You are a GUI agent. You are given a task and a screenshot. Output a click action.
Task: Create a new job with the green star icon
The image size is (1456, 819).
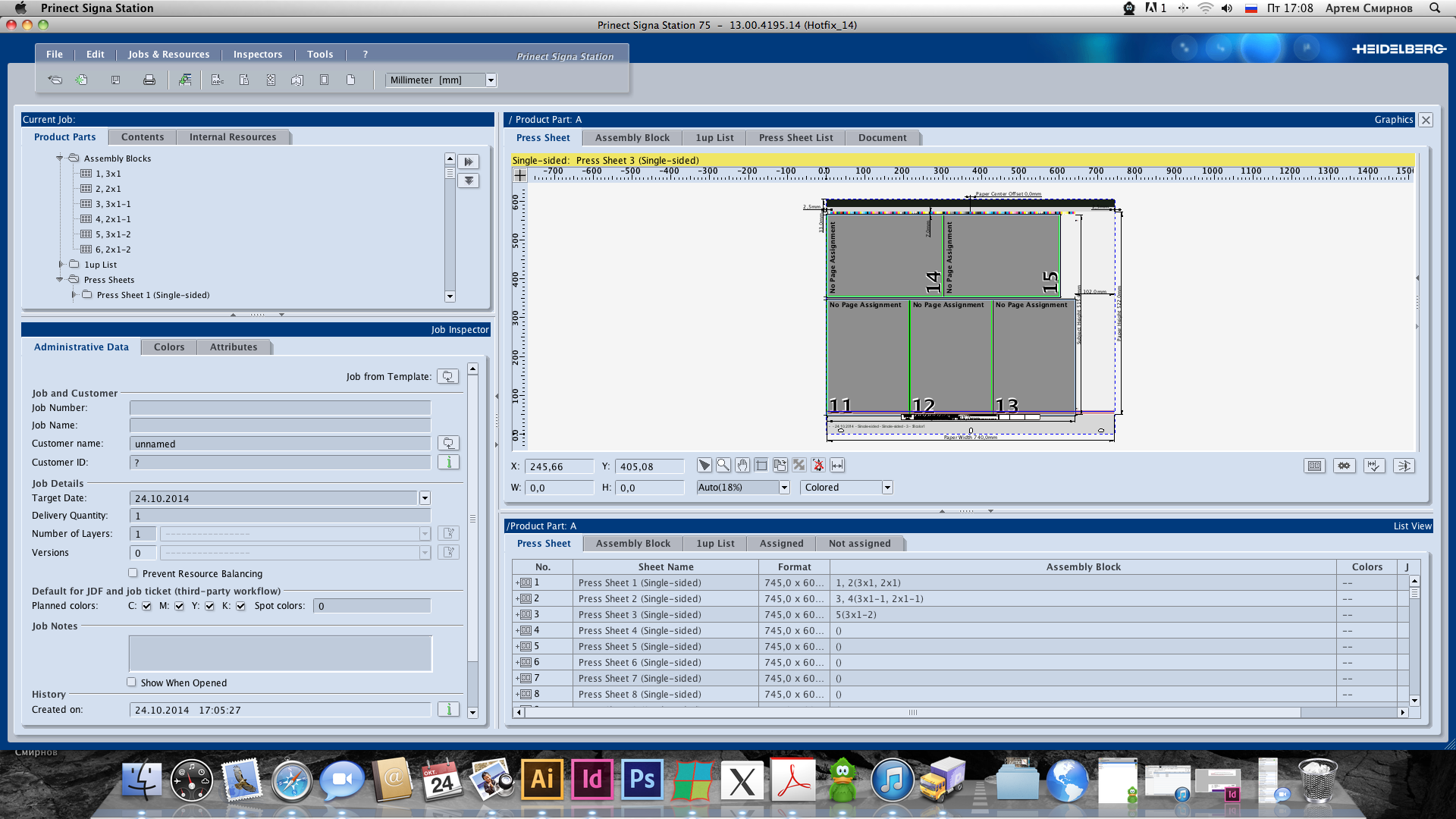tap(81, 80)
